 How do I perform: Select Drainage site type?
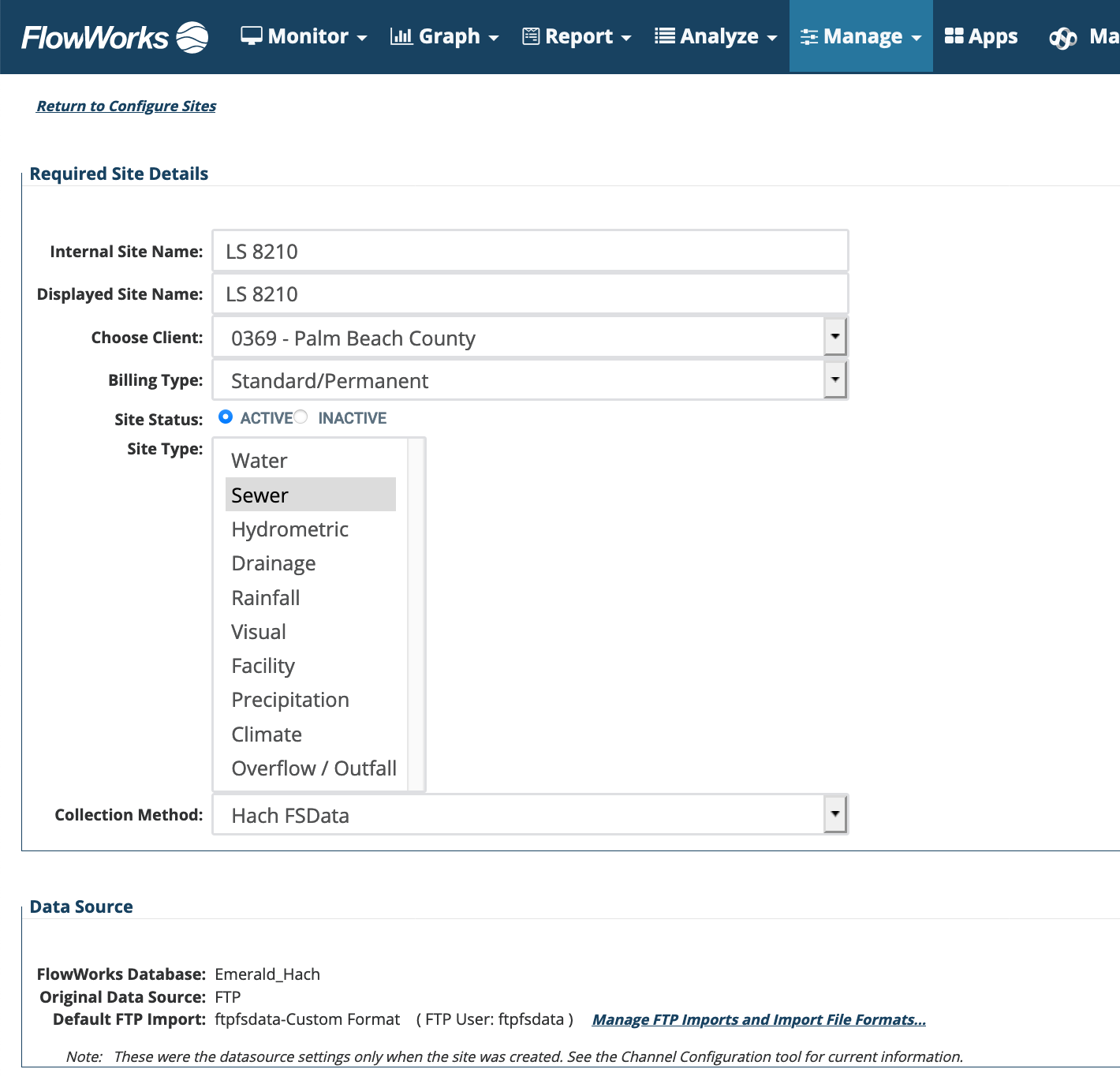pos(311,563)
